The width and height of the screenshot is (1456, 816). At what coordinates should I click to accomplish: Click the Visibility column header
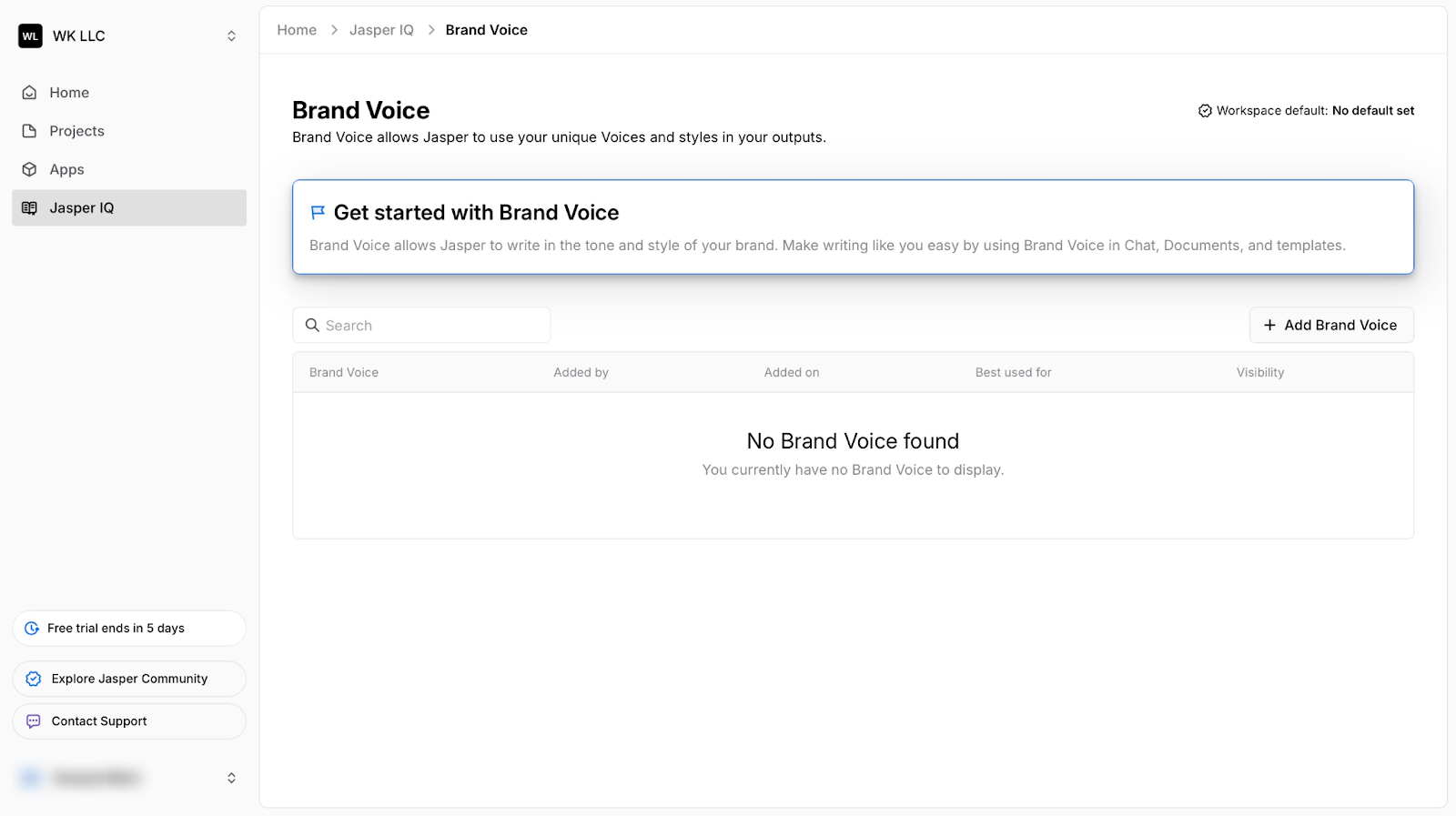(x=1260, y=373)
